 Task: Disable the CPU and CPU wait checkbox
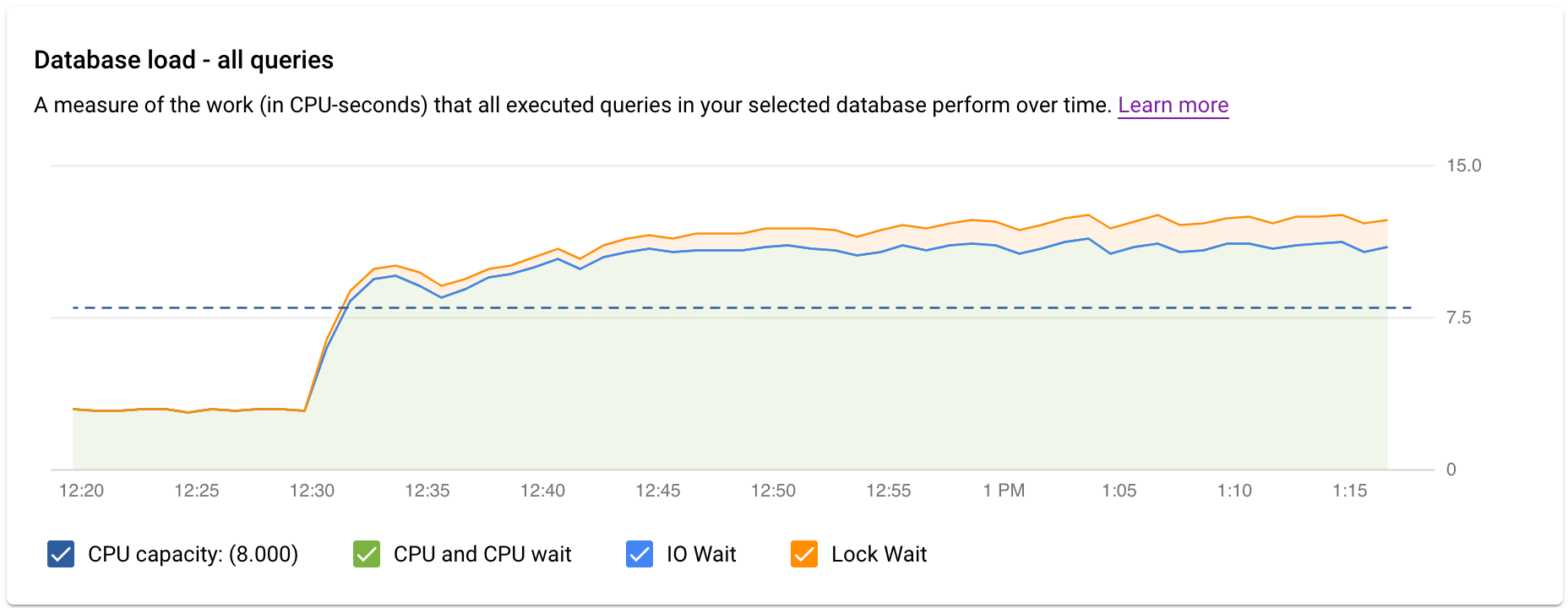(x=365, y=555)
